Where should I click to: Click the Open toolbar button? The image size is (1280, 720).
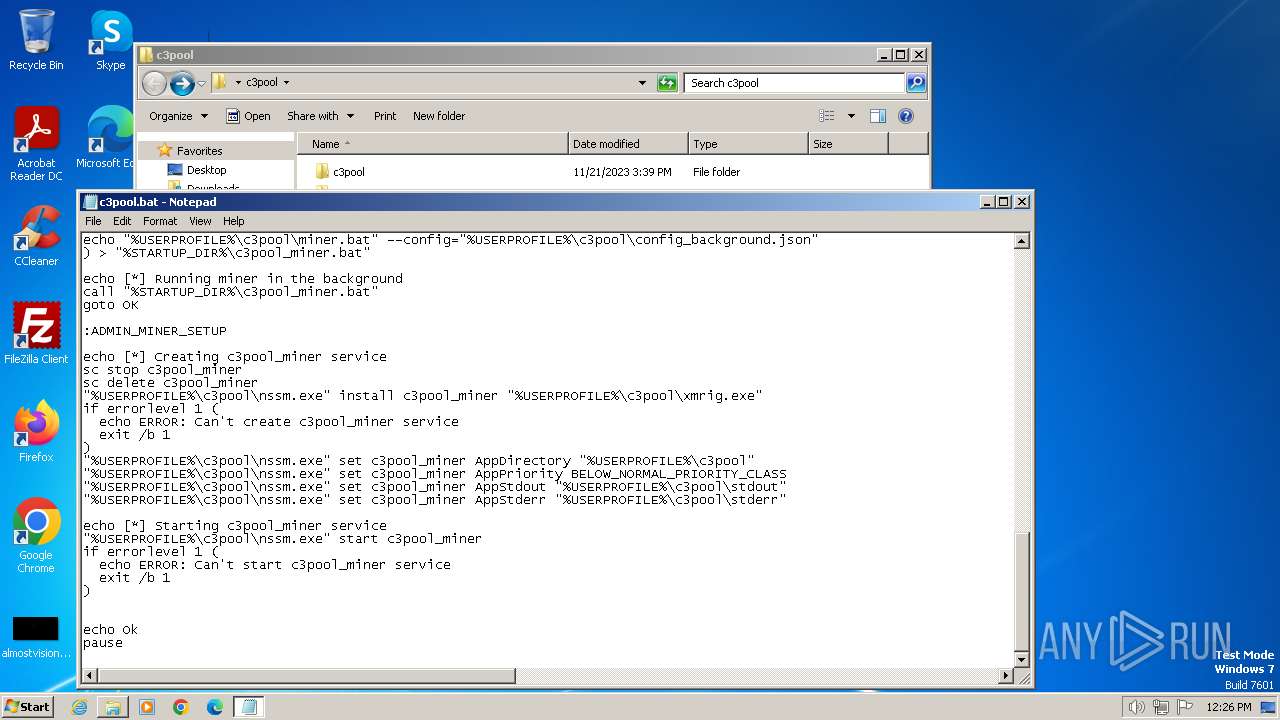pyautogui.click(x=248, y=116)
